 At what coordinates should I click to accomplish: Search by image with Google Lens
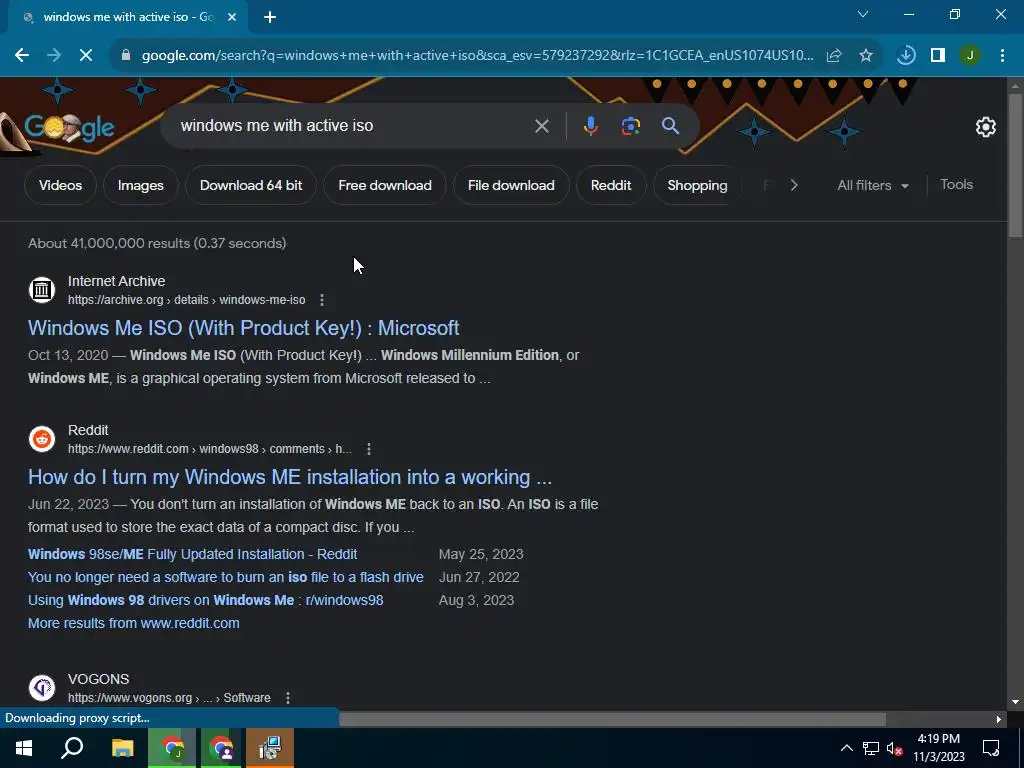pos(630,126)
